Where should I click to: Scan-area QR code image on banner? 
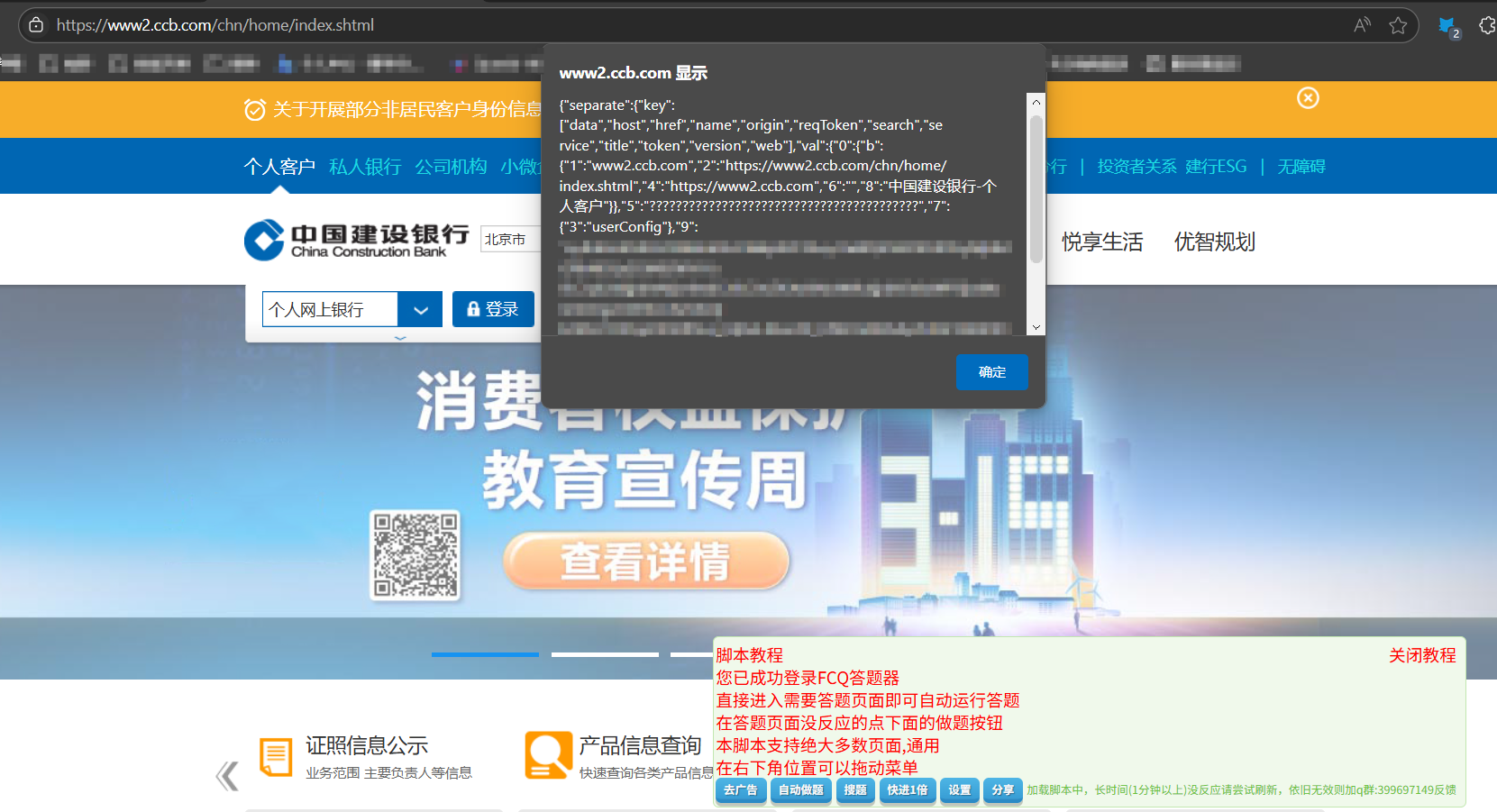tap(415, 555)
